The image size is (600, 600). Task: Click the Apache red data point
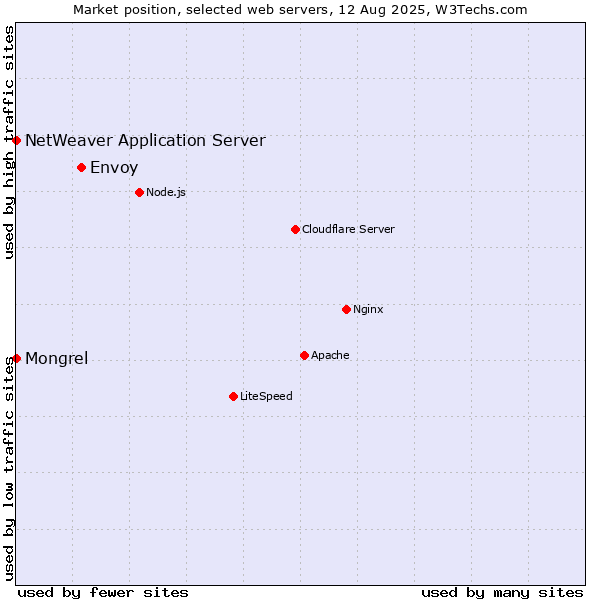point(305,356)
